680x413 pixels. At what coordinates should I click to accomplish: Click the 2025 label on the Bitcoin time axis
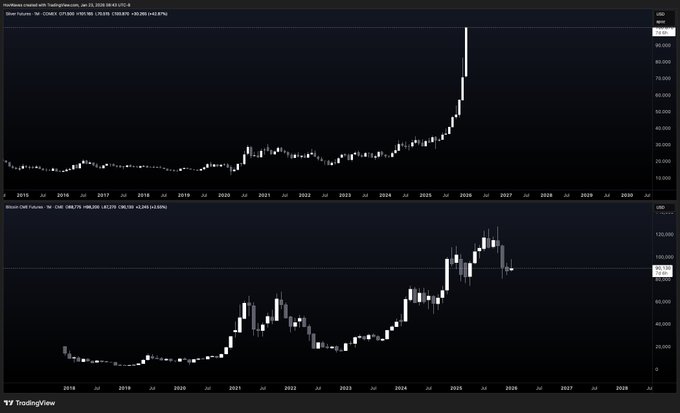pos(456,388)
